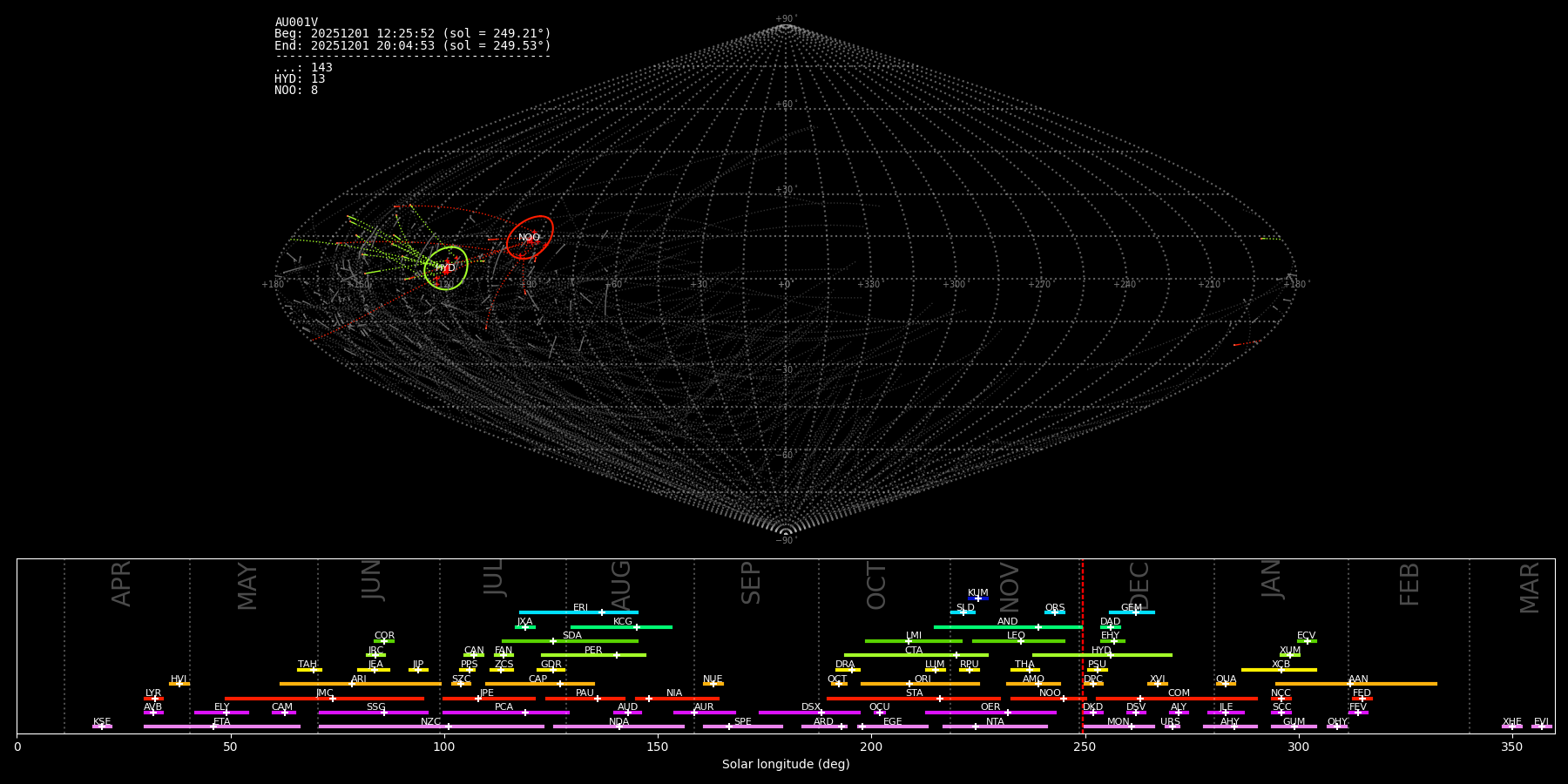
Task: Click the cyan ERI shower activity bar
Action: click(x=578, y=612)
